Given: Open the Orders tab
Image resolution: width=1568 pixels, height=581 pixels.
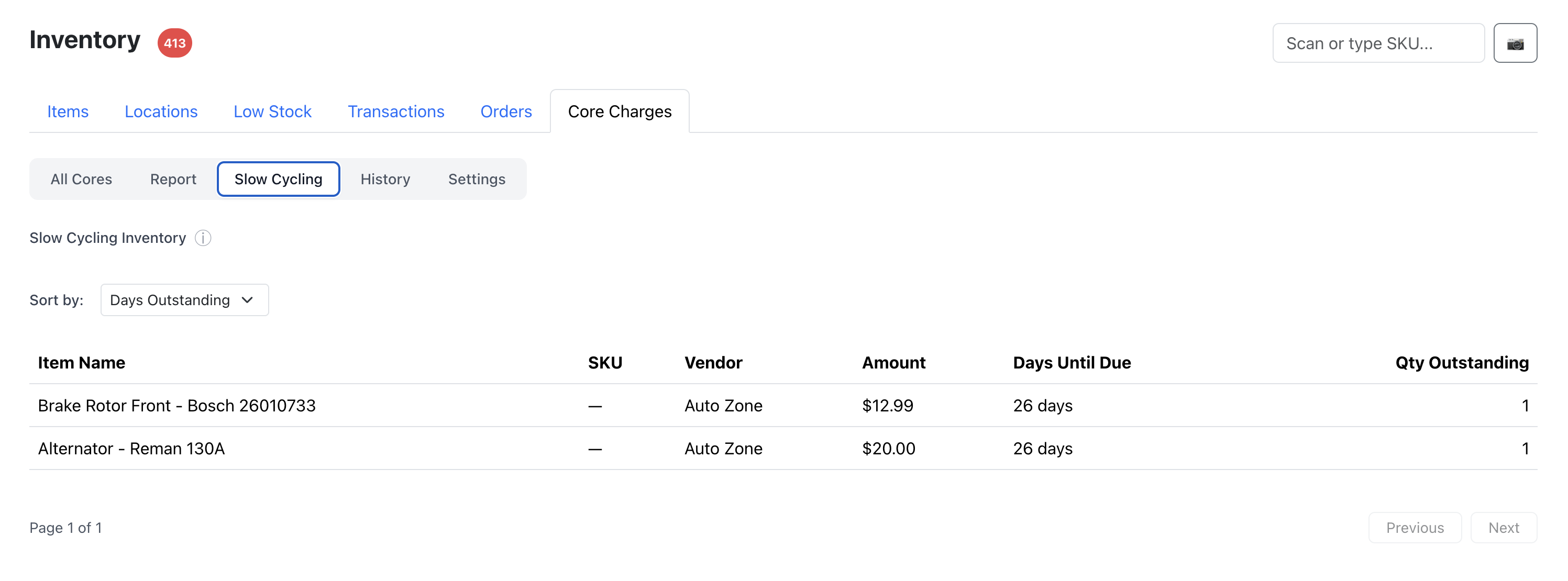Looking at the screenshot, I should [506, 111].
